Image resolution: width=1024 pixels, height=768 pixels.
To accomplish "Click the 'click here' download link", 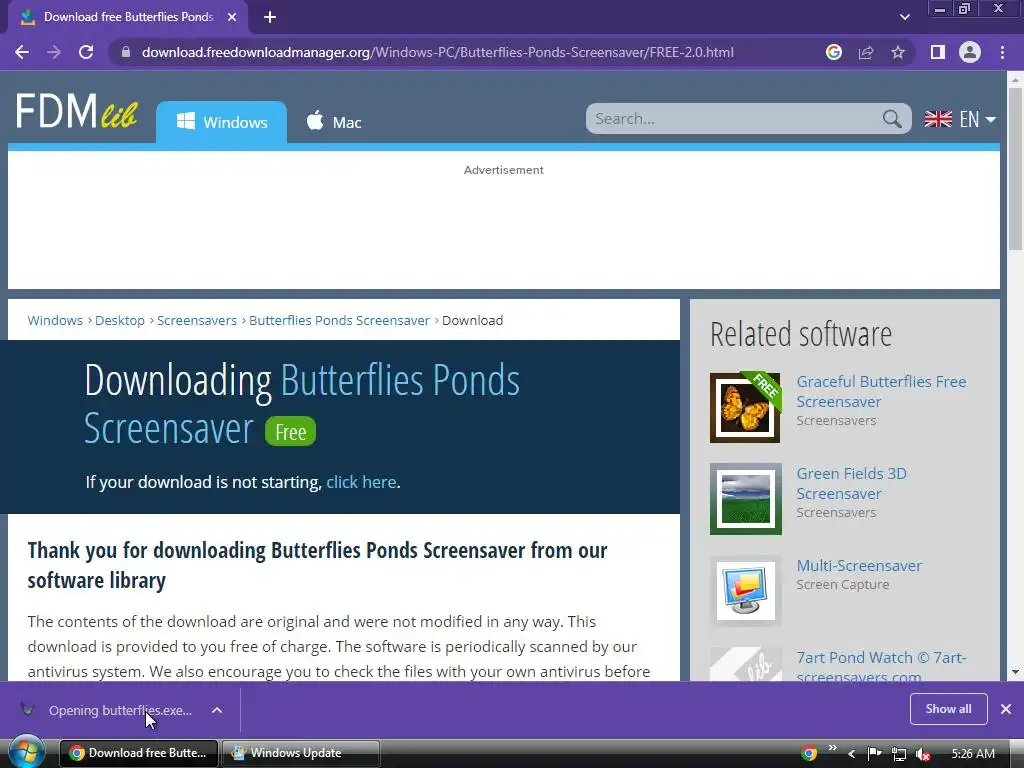I will [361, 482].
